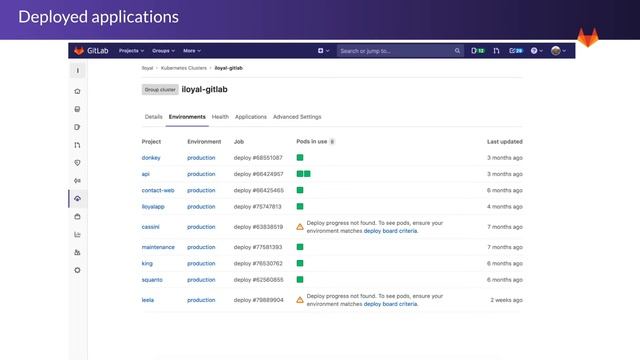Open the analytics chart sidebar icon
Image resolution: width=640 pixels, height=360 pixels.
click(x=78, y=235)
